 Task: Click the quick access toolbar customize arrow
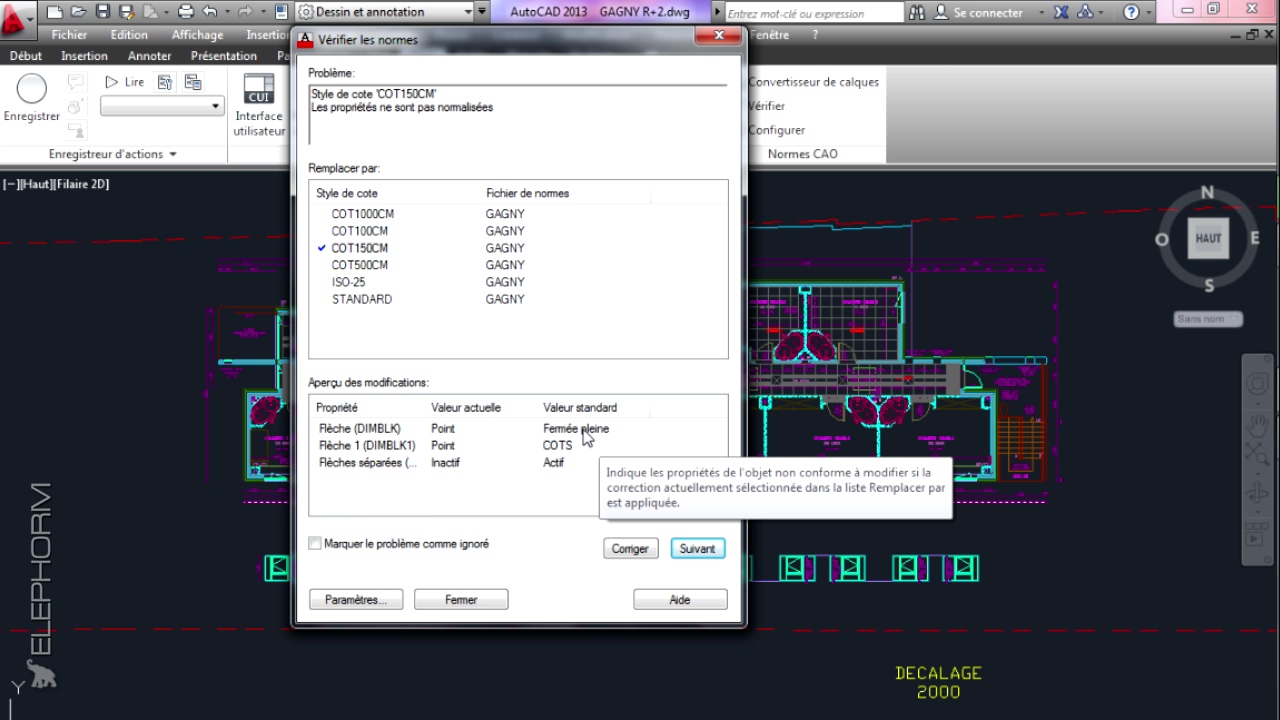pyautogui.click(x=484, y=13)
